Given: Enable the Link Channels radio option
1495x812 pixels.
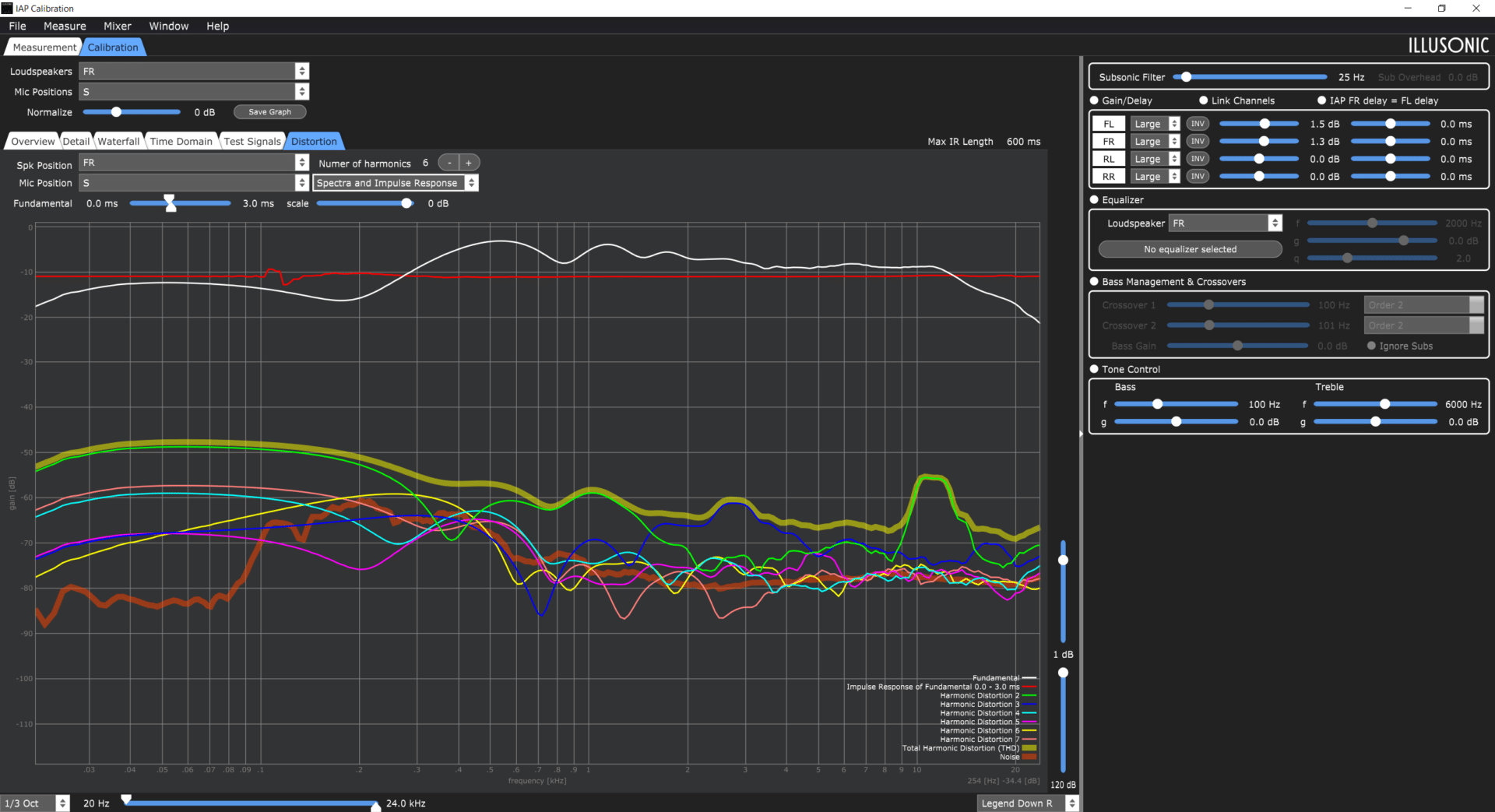Looking at the screenshot, I should point(1204,100).
